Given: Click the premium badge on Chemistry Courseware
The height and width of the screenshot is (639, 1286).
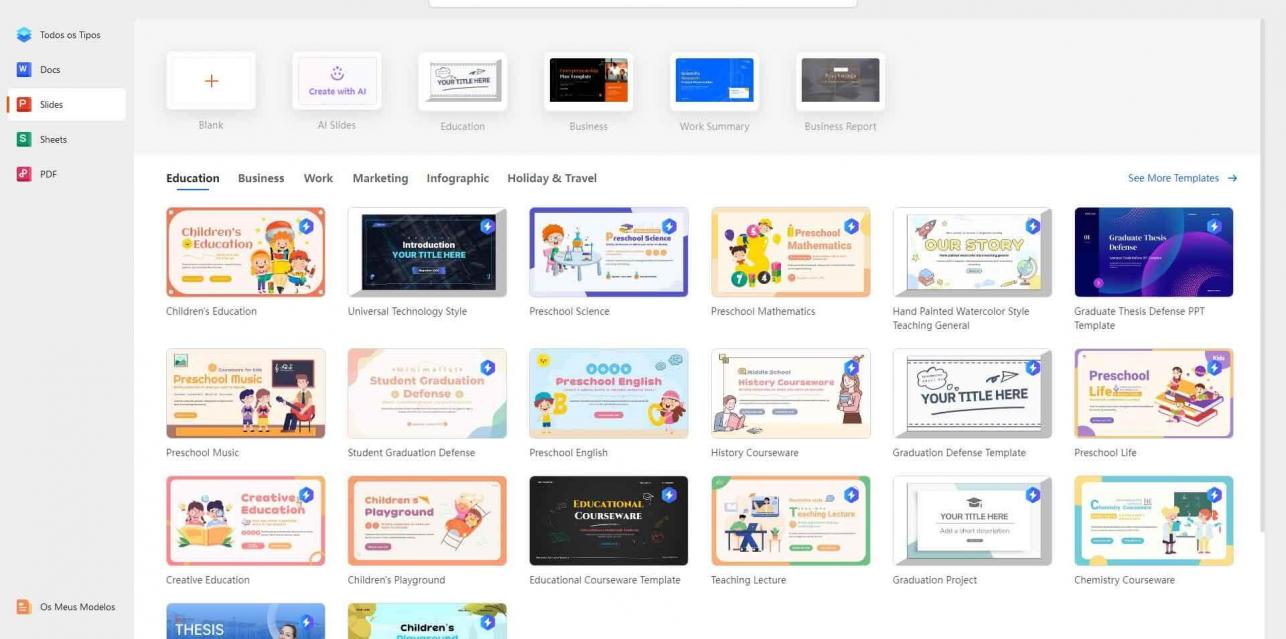Looking at the screenshot, I should tap(1215, 494).
